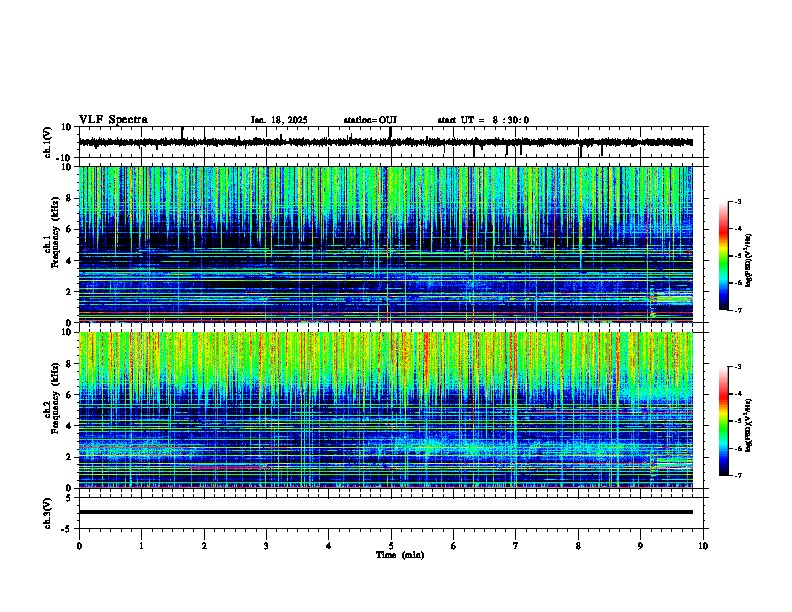Click time axis tick label "4" under ch.3 panel
792x612 pixels.
(x=329, y=546)
